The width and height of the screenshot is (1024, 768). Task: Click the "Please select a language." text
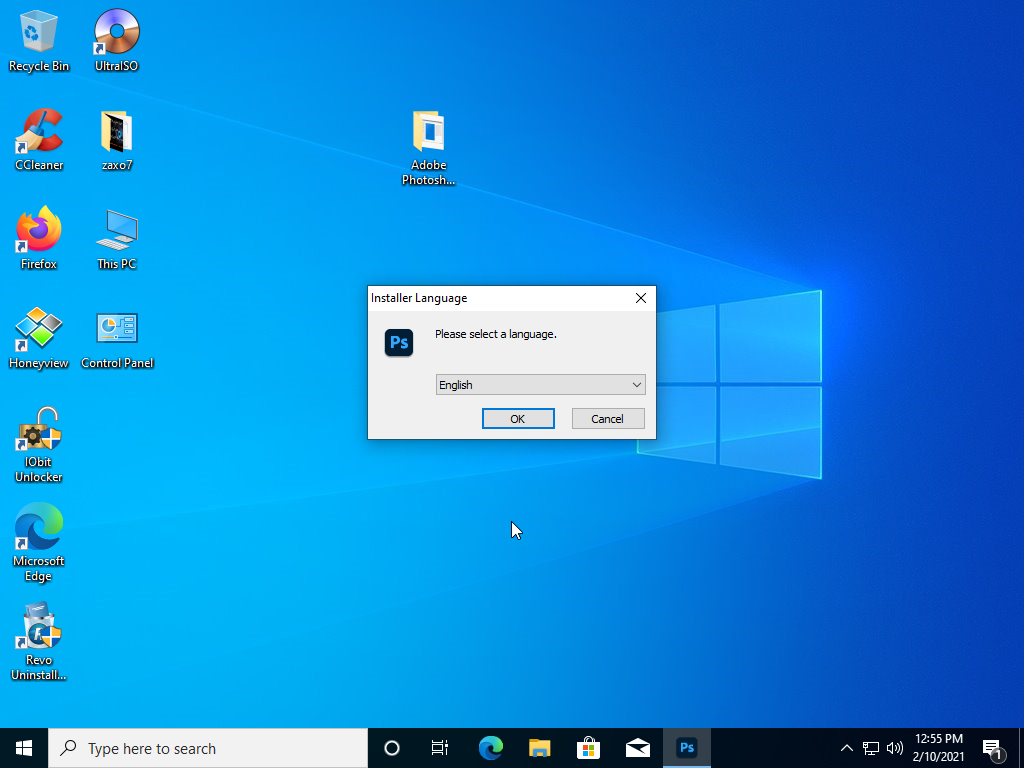tap(496, 334)
